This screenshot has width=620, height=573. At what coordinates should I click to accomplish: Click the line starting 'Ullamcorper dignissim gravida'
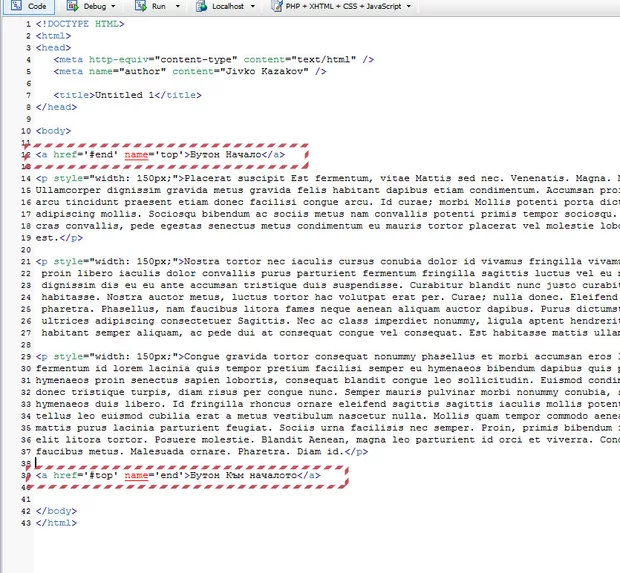(x=328, y=190)
